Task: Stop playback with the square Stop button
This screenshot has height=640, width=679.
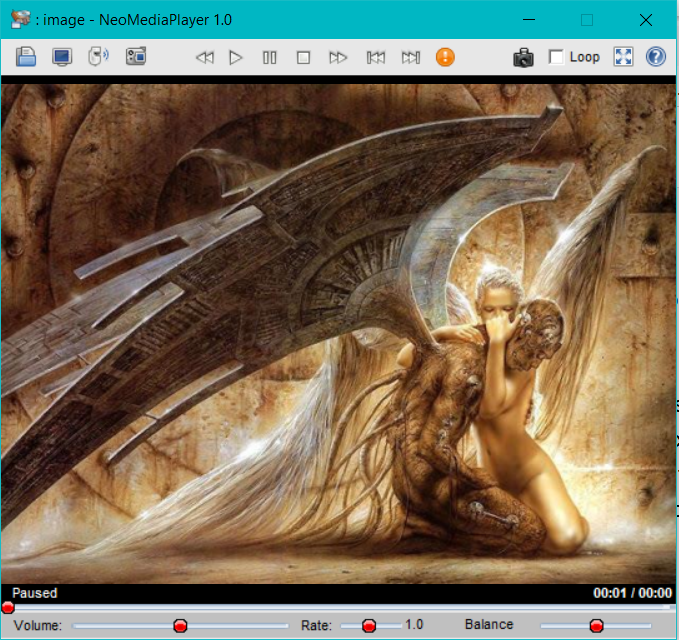Action: (x=303, y=57)
